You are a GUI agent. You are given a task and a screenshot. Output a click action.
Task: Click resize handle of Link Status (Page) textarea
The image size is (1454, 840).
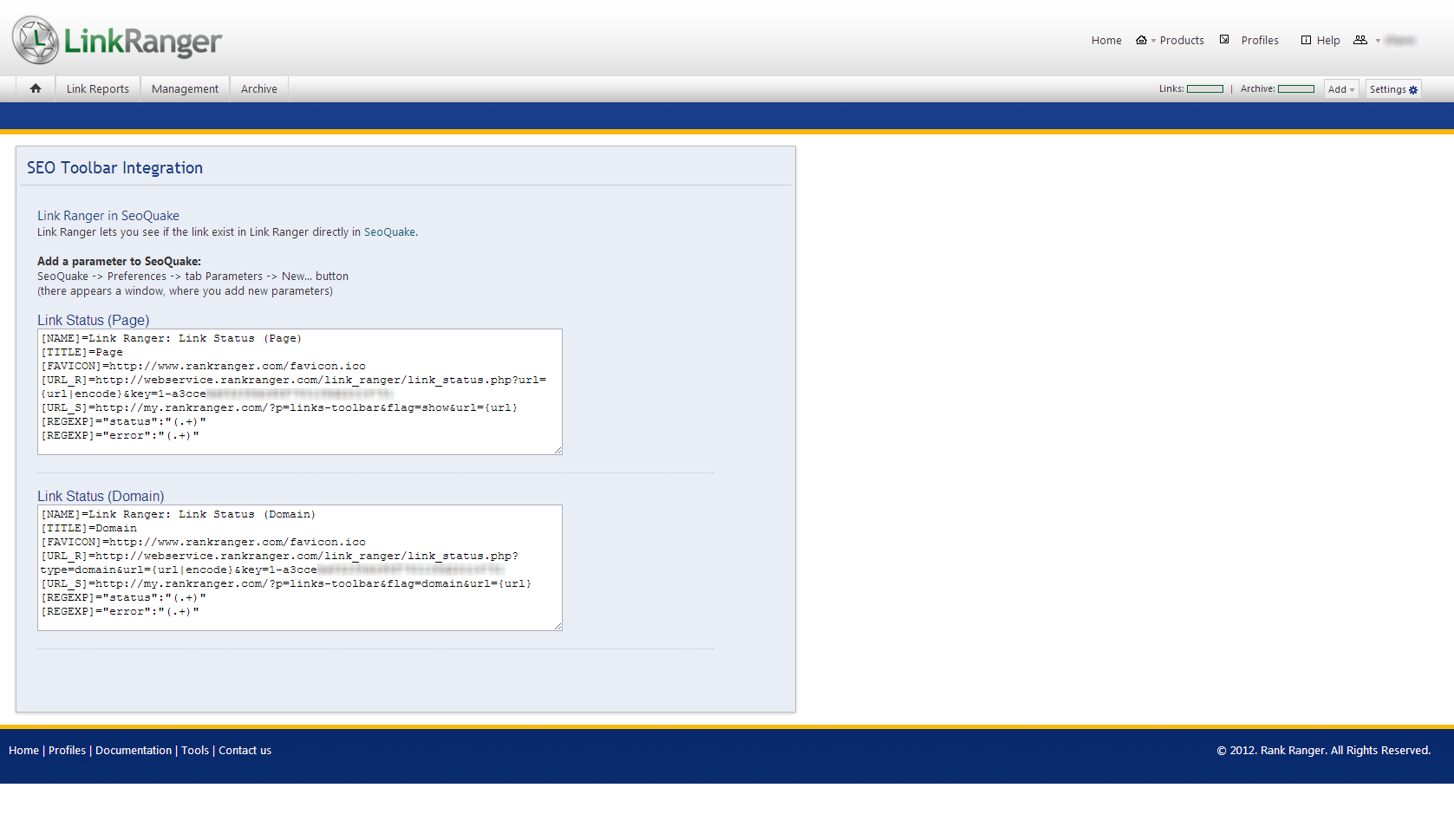point(558,450)
